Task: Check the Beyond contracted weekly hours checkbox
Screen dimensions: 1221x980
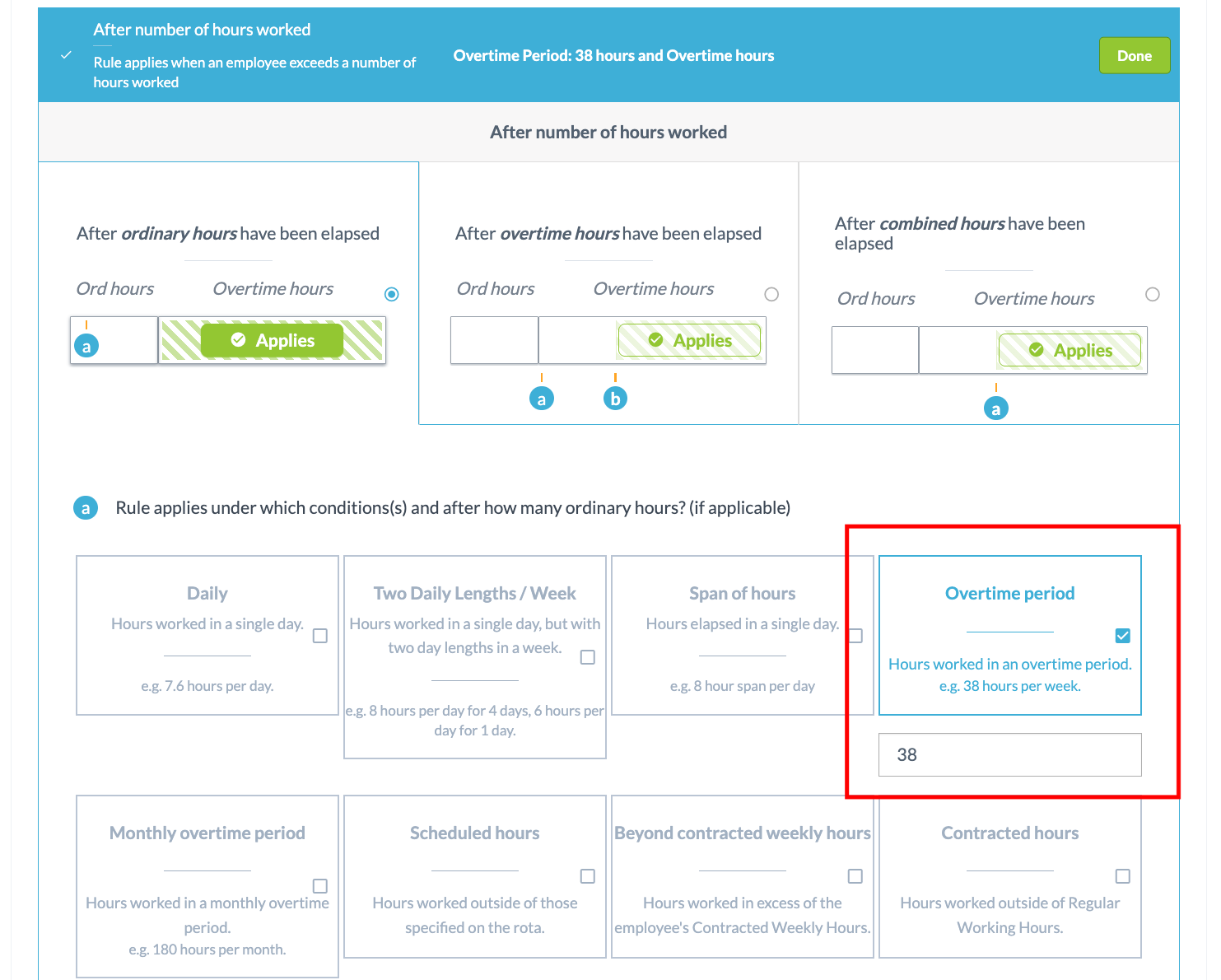Action: click(855, 876)
